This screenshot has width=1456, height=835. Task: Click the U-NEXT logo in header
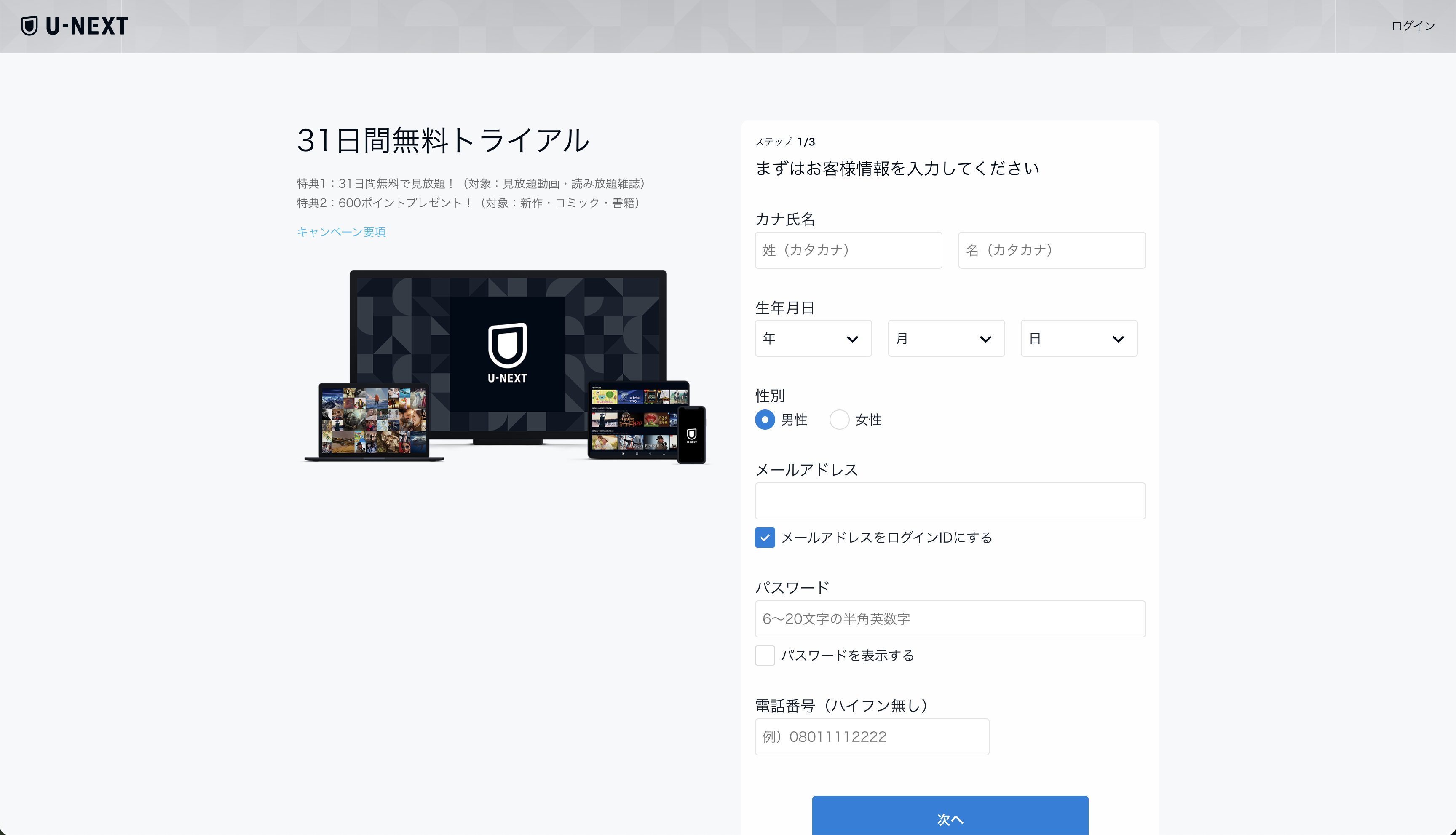pyautogui.click(x=75, y=27)
